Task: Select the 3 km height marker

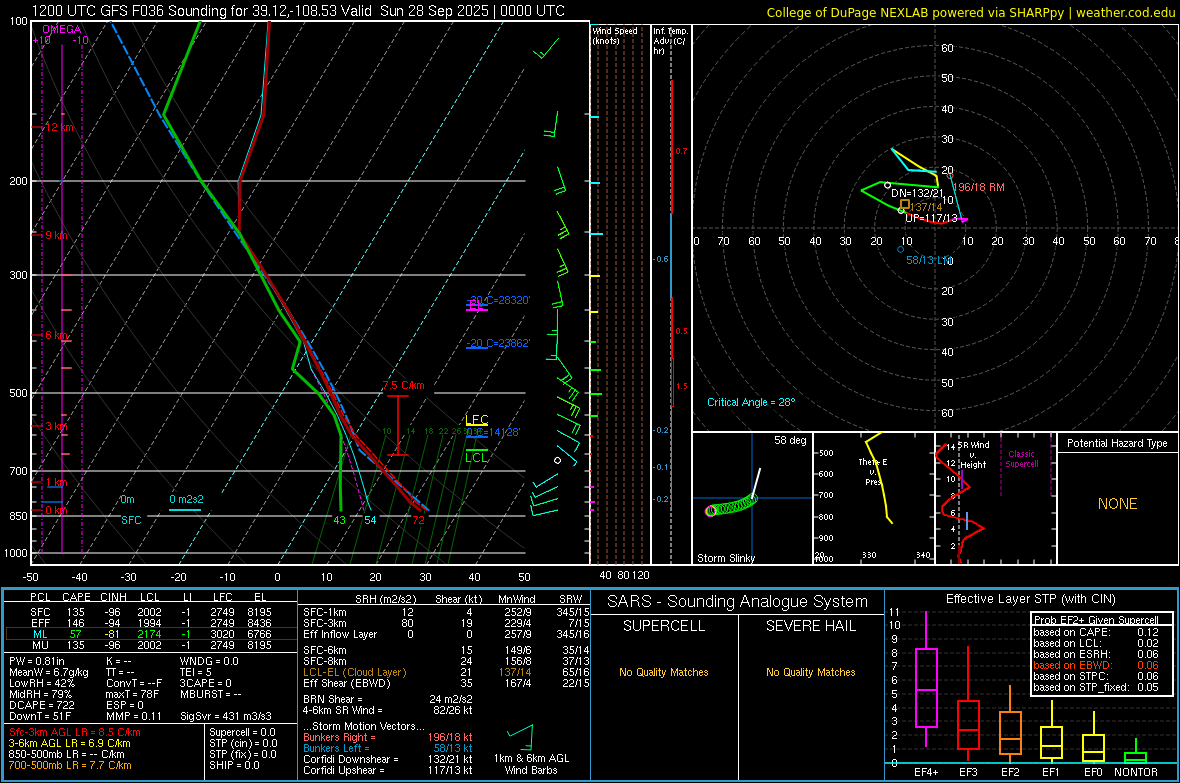Action: point(56,426)
